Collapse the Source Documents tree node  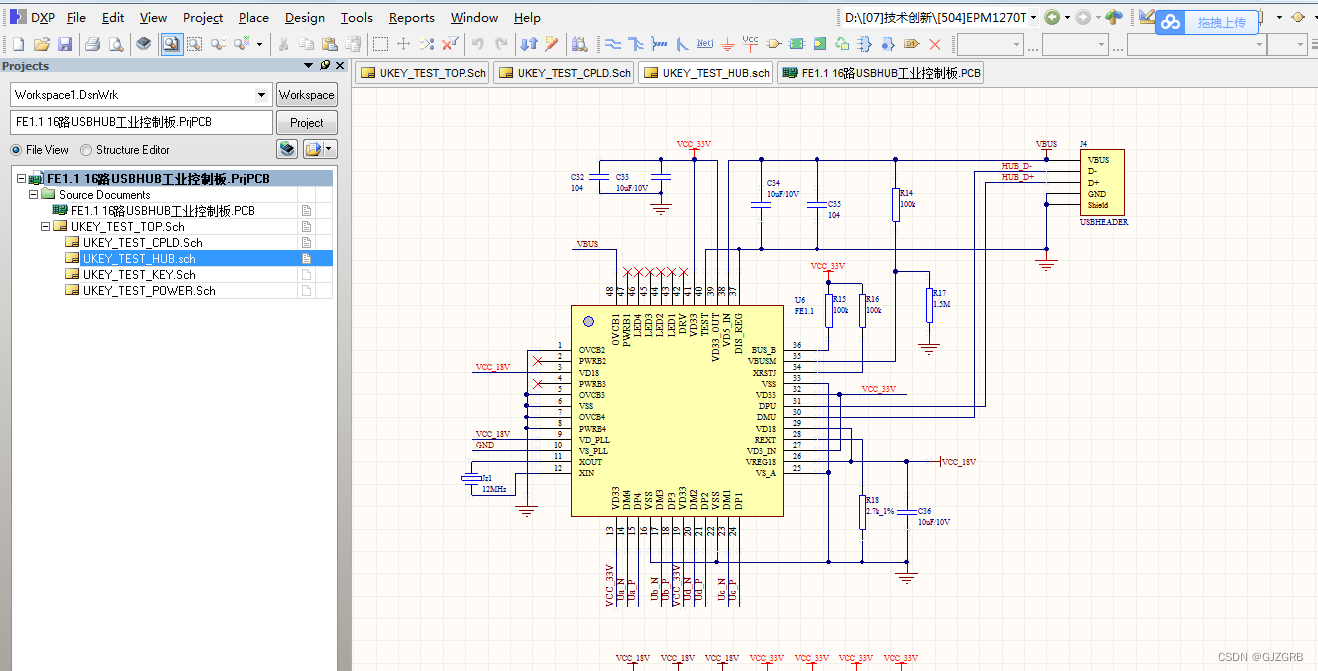pos(33,194)
